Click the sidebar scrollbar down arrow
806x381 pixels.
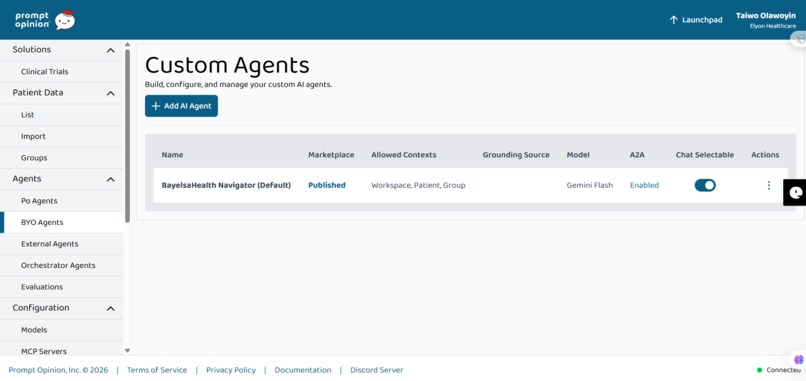pos(127,351)
